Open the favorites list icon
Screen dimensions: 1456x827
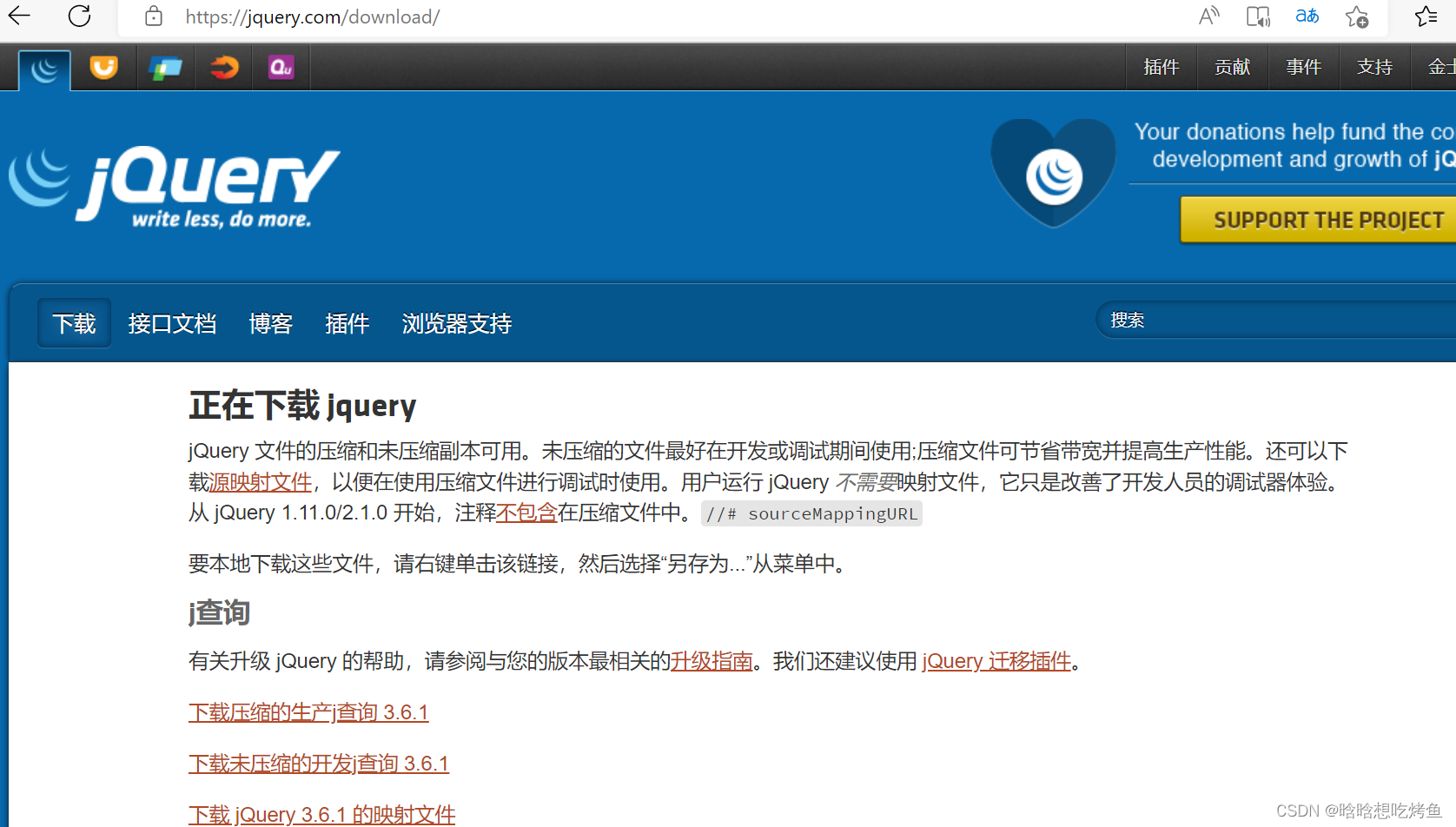(1426, 16)
